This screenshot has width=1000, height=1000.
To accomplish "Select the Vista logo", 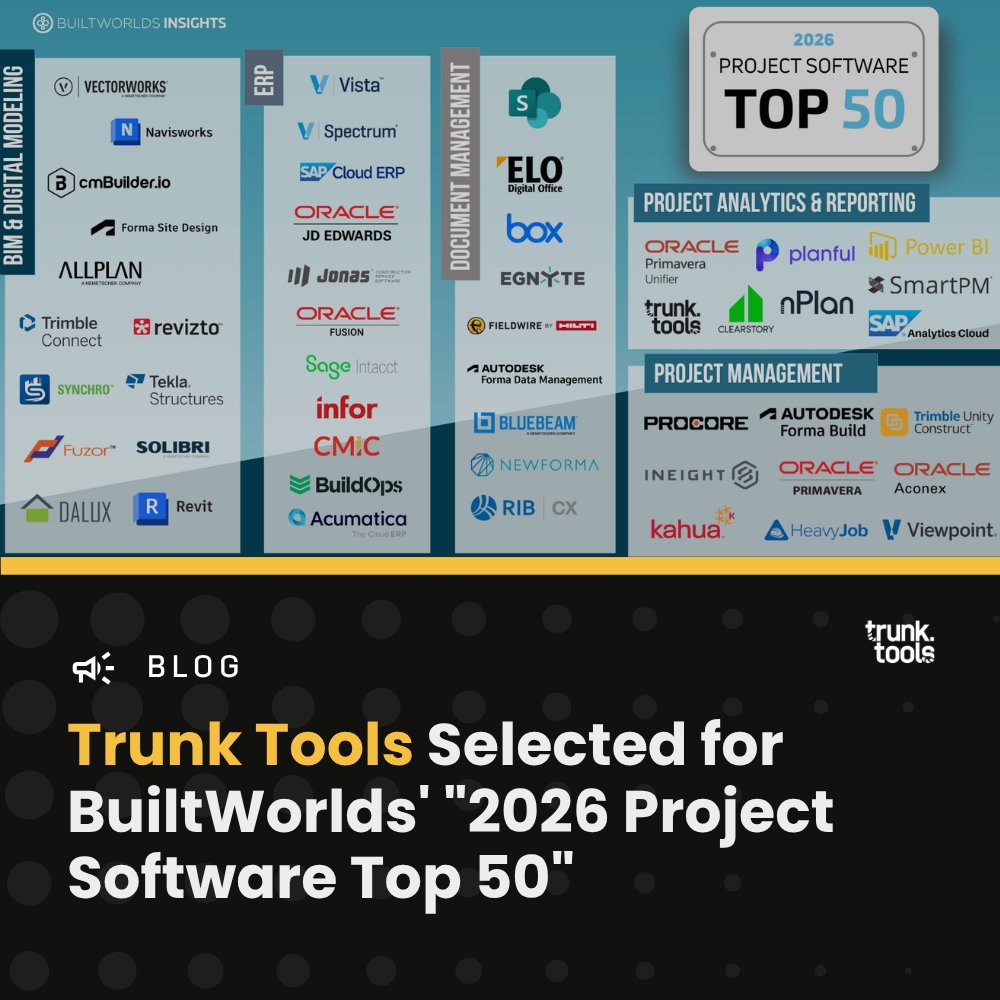I will [346, 85].
